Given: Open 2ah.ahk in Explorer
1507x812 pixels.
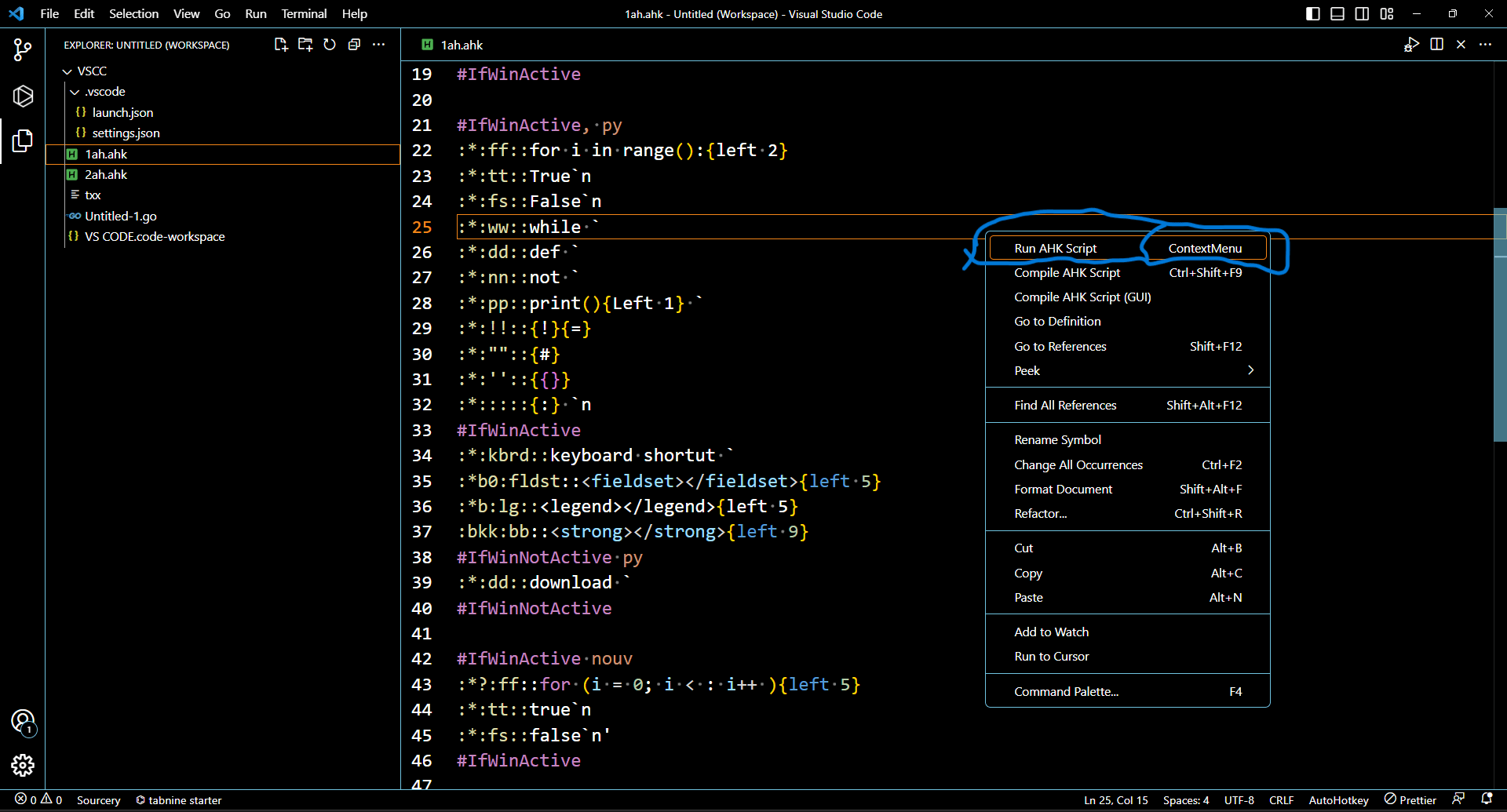Looking at the screenshot, I should [223, 174].
